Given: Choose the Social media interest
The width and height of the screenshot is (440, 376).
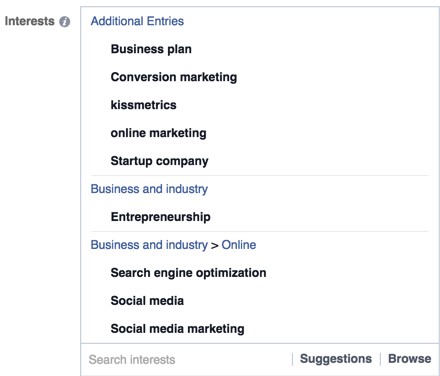Looking at the screenshot, I should (x=147, y=301).
